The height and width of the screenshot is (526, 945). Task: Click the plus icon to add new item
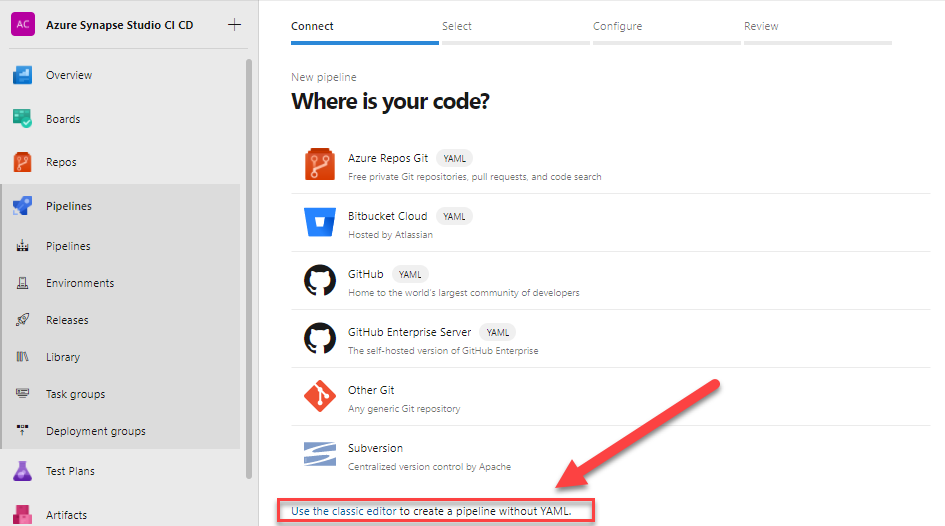click(x=234, y=25)
